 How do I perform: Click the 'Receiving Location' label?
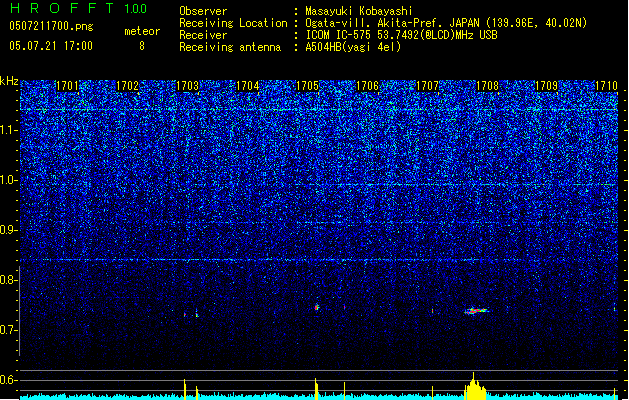point(233,23)
